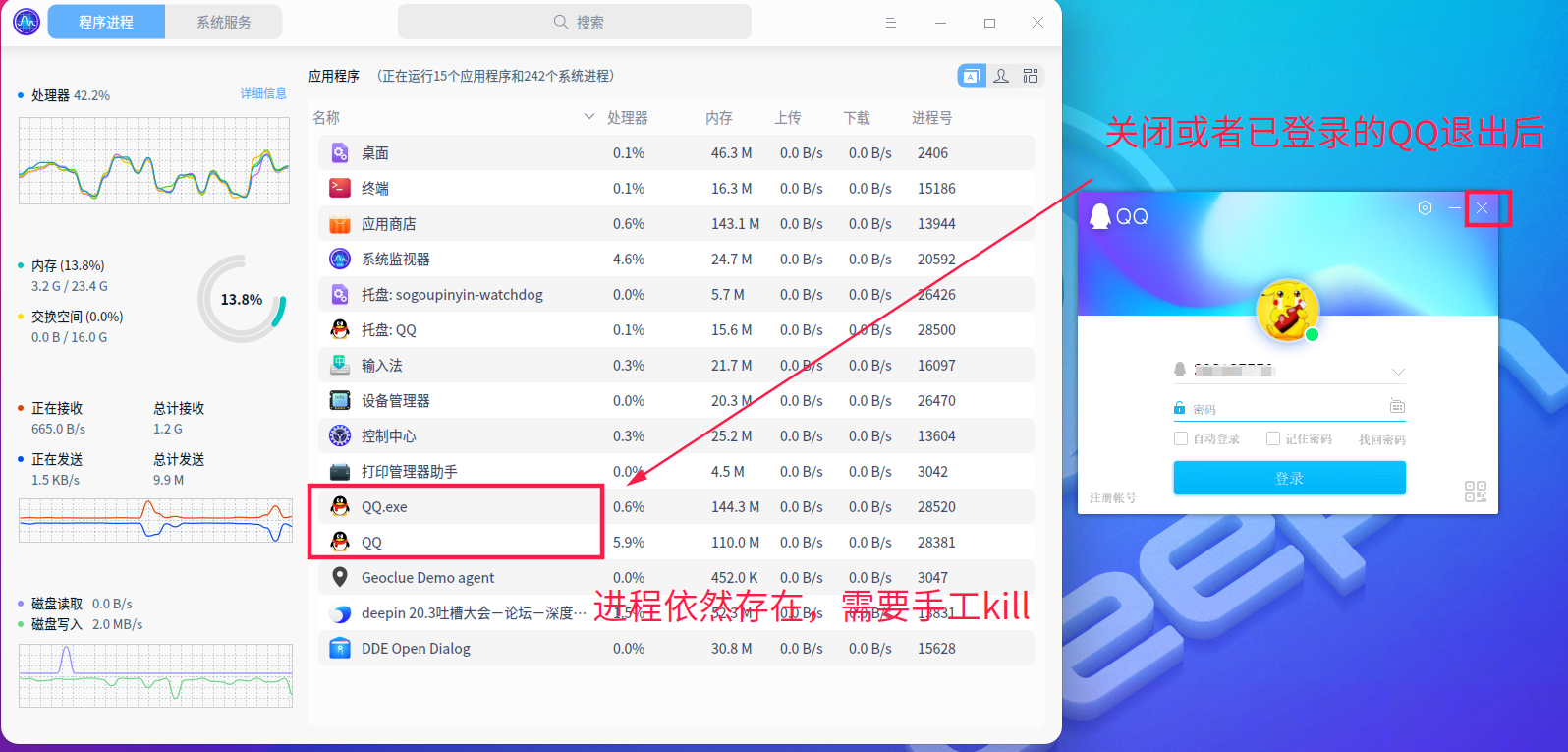Image resolution: width=1568 pixels, height=752 pixels.
Task: Click the QQ.exe penguin icon
Action: pyautogui.click(x=340, y=507)
